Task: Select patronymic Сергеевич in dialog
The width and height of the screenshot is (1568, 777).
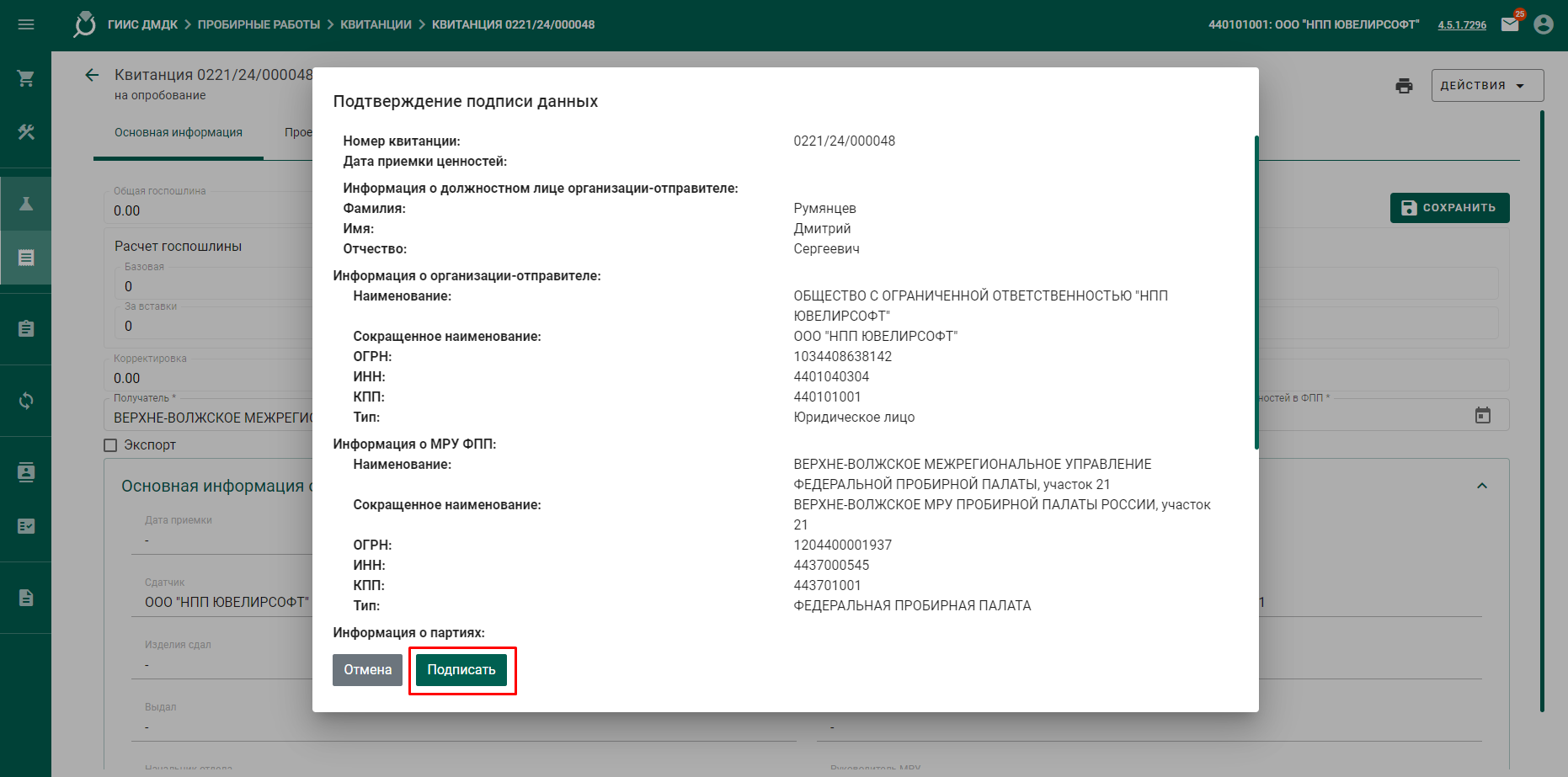Action: coord(826,248)
